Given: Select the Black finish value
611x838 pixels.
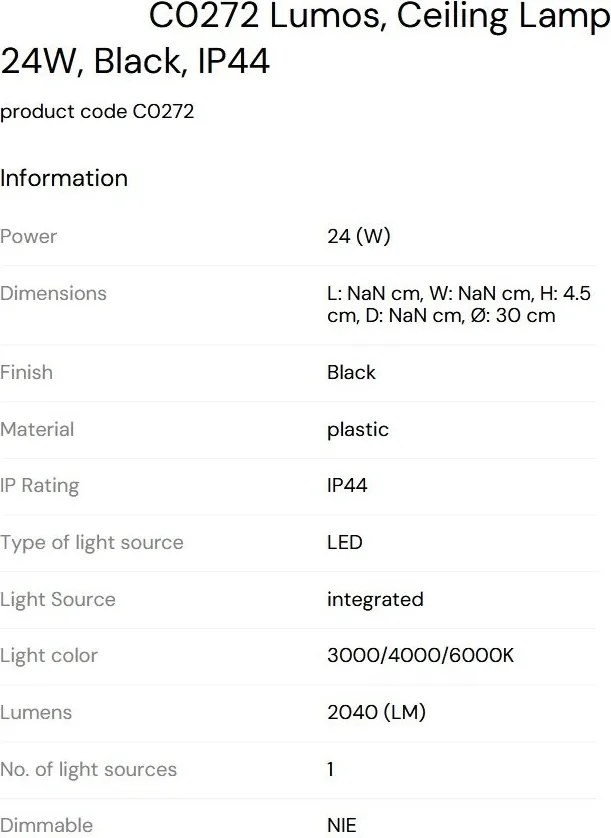Looking at the screenshot, I should [x=351, y=372].
